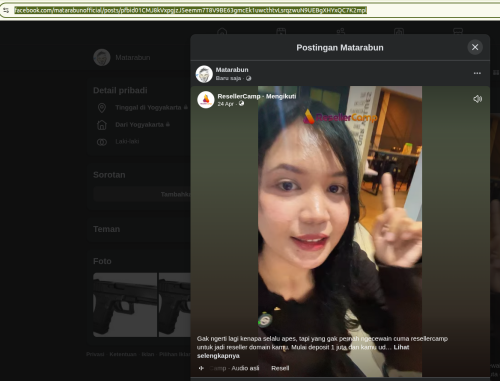Open the 'Ketentuan' footer link
Screen dimensions: 500x381
tap(123, 354)
